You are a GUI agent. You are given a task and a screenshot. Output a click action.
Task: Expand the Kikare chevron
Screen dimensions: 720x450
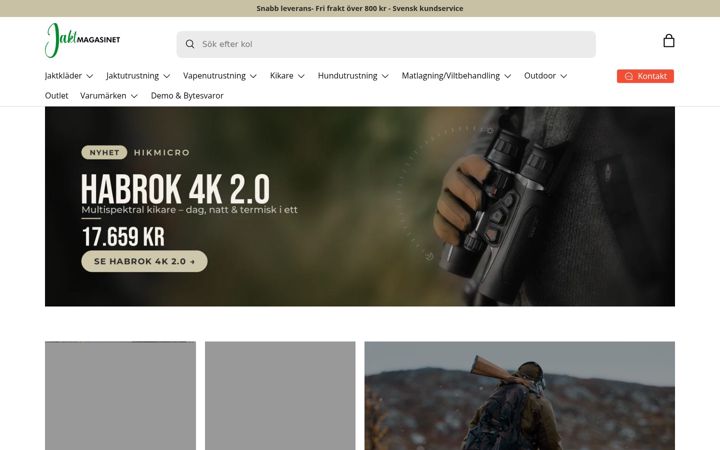coord(301,76)
